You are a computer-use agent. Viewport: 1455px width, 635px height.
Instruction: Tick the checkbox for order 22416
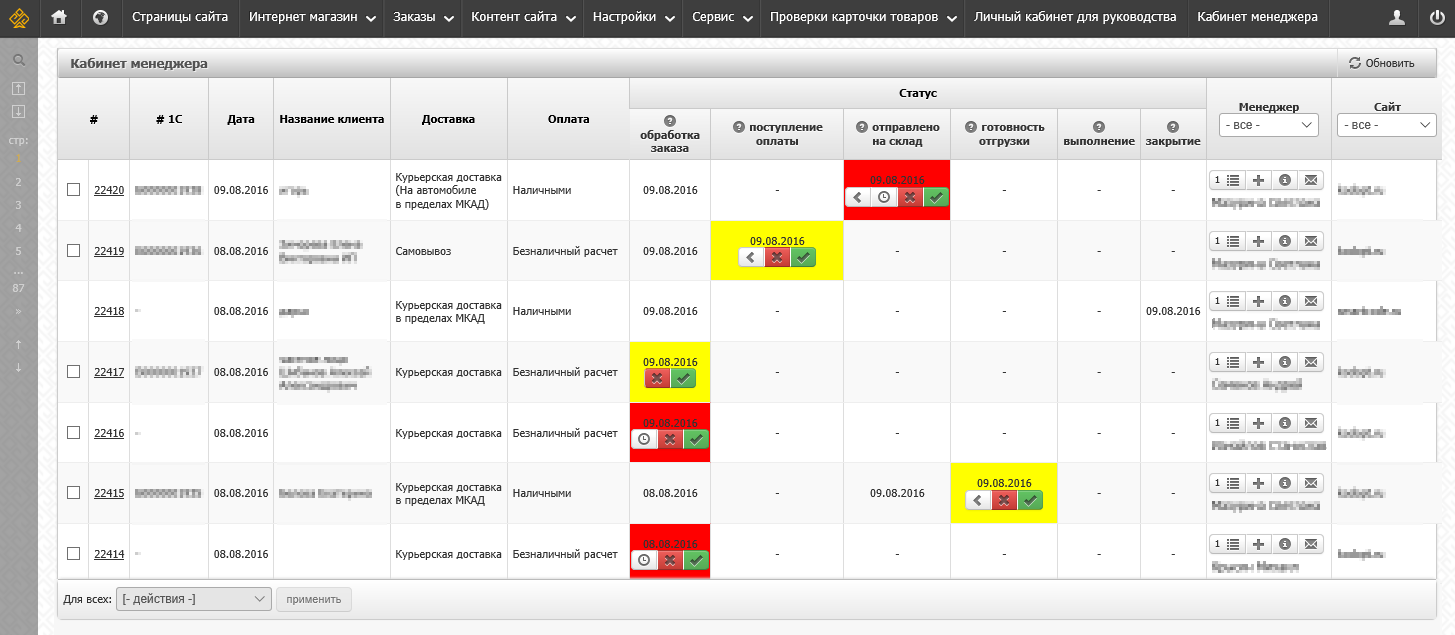[x=73, y=432]
